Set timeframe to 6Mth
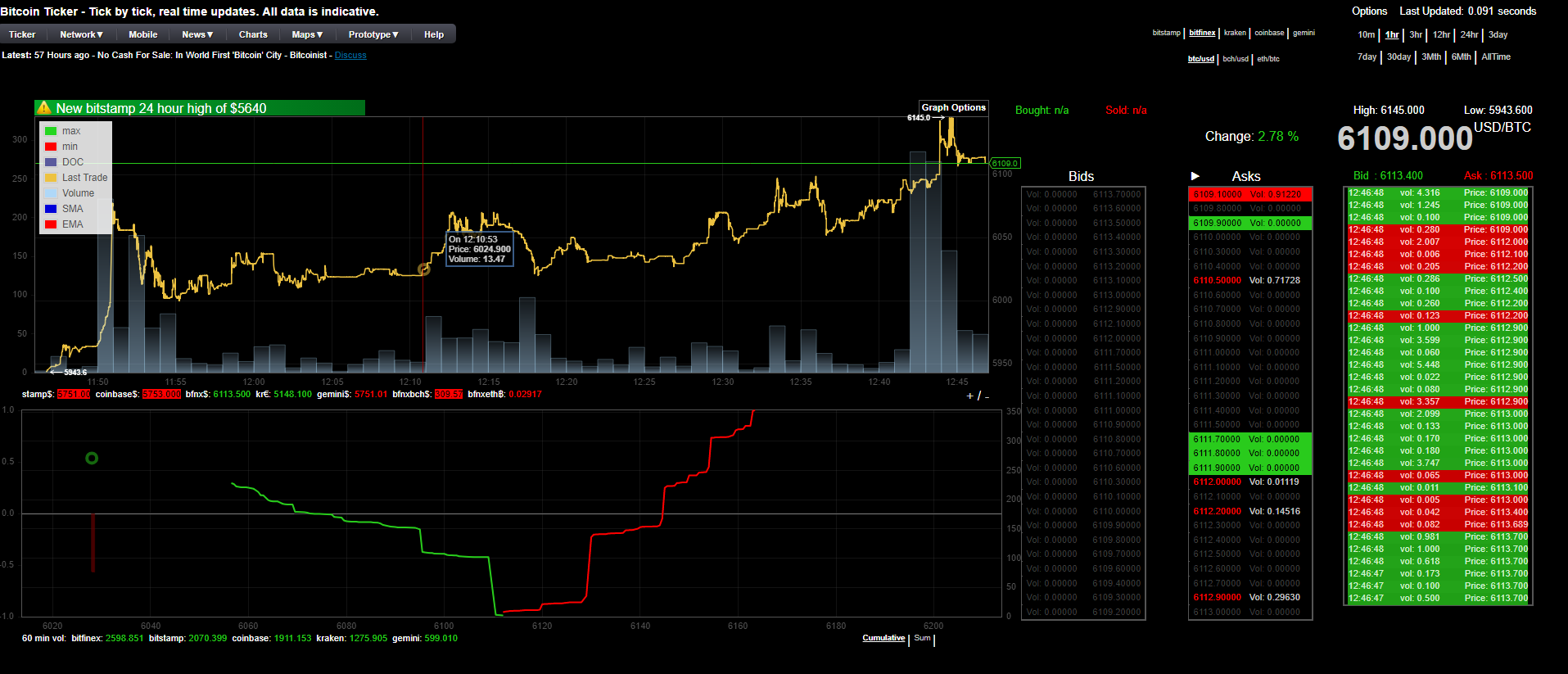The image size is (1568, 674). coord(1462,57)
